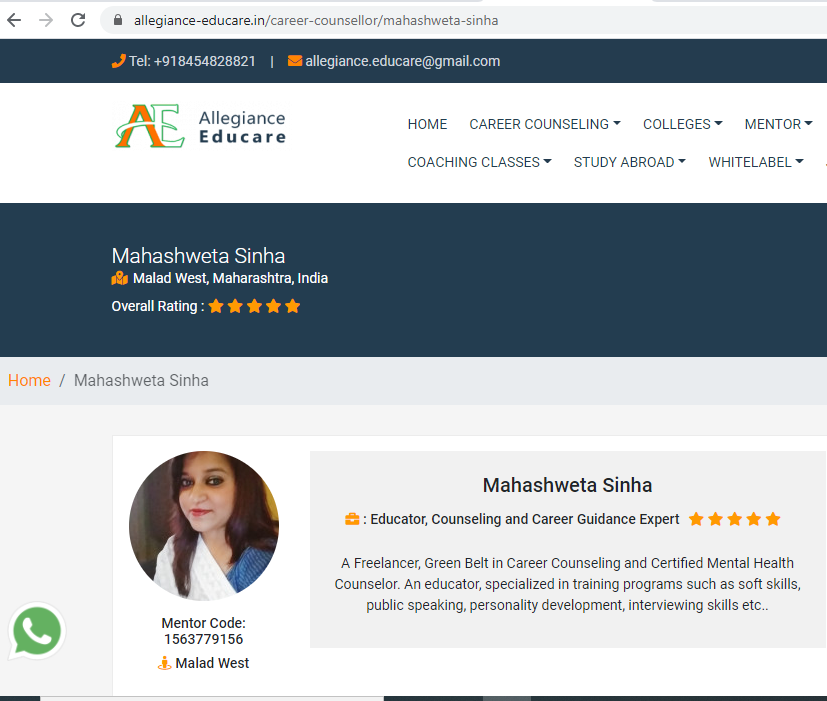Go to the Home menu item
The width and height of the screenshot is (827, 701).
pos(427,124)
